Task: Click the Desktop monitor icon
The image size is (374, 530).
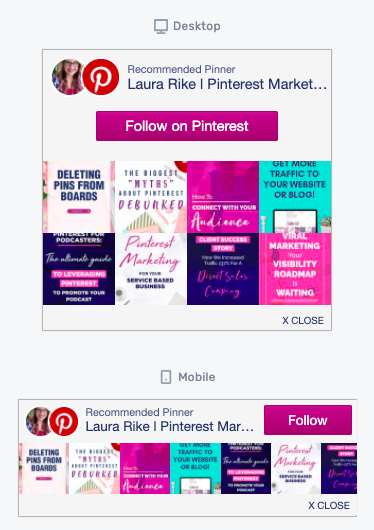Action: [x=161, y=26]
